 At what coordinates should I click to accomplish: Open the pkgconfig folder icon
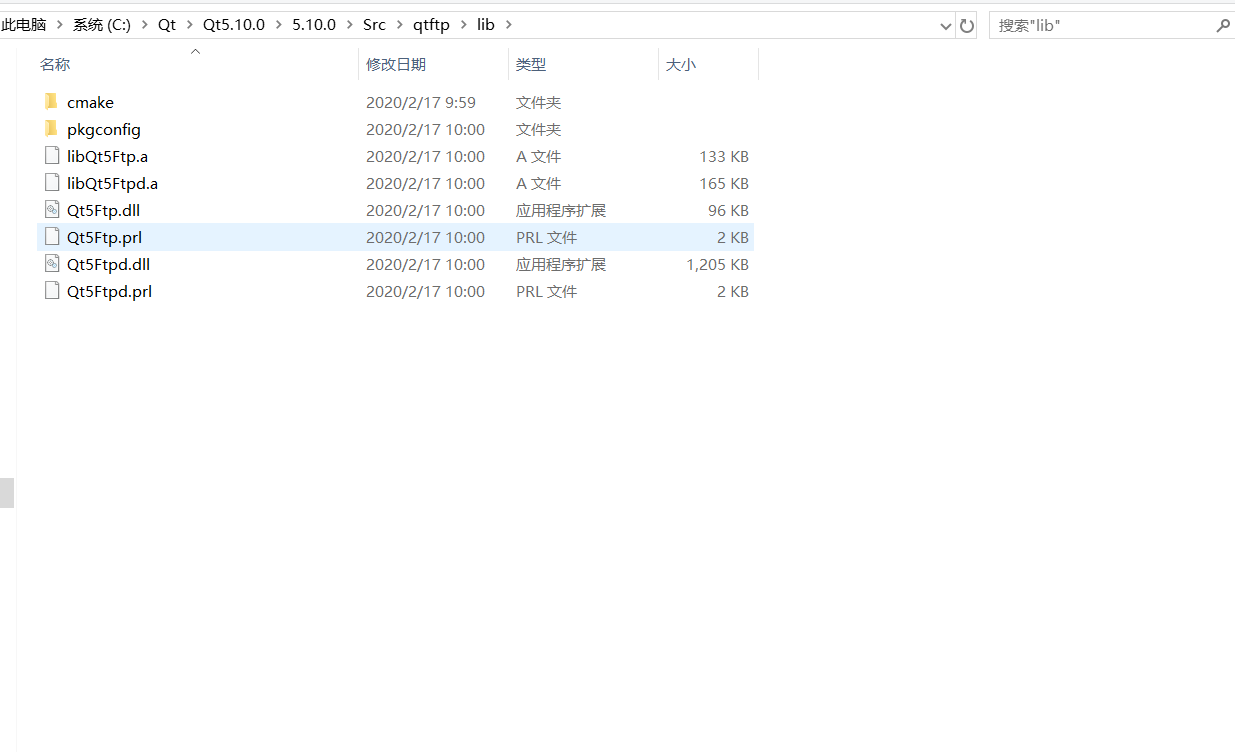pyautogui.click(x=52, y=129)
